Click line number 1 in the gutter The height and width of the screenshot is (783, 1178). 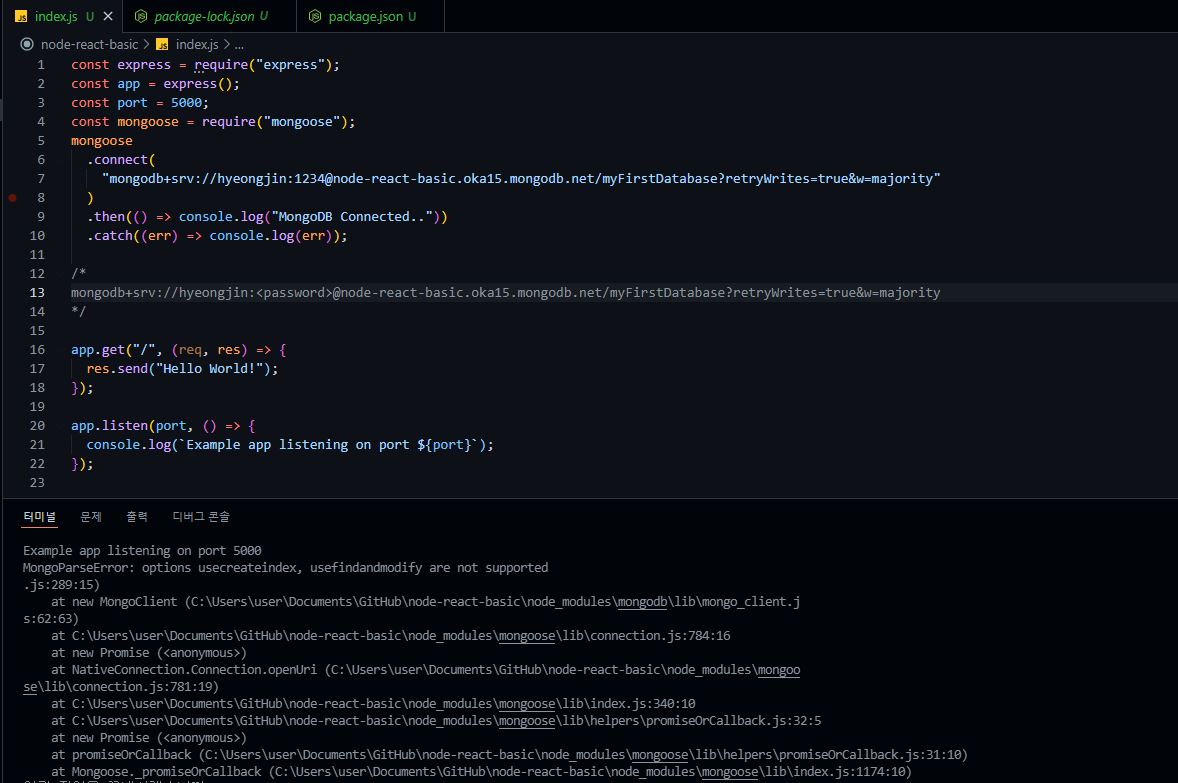[41, 65]
